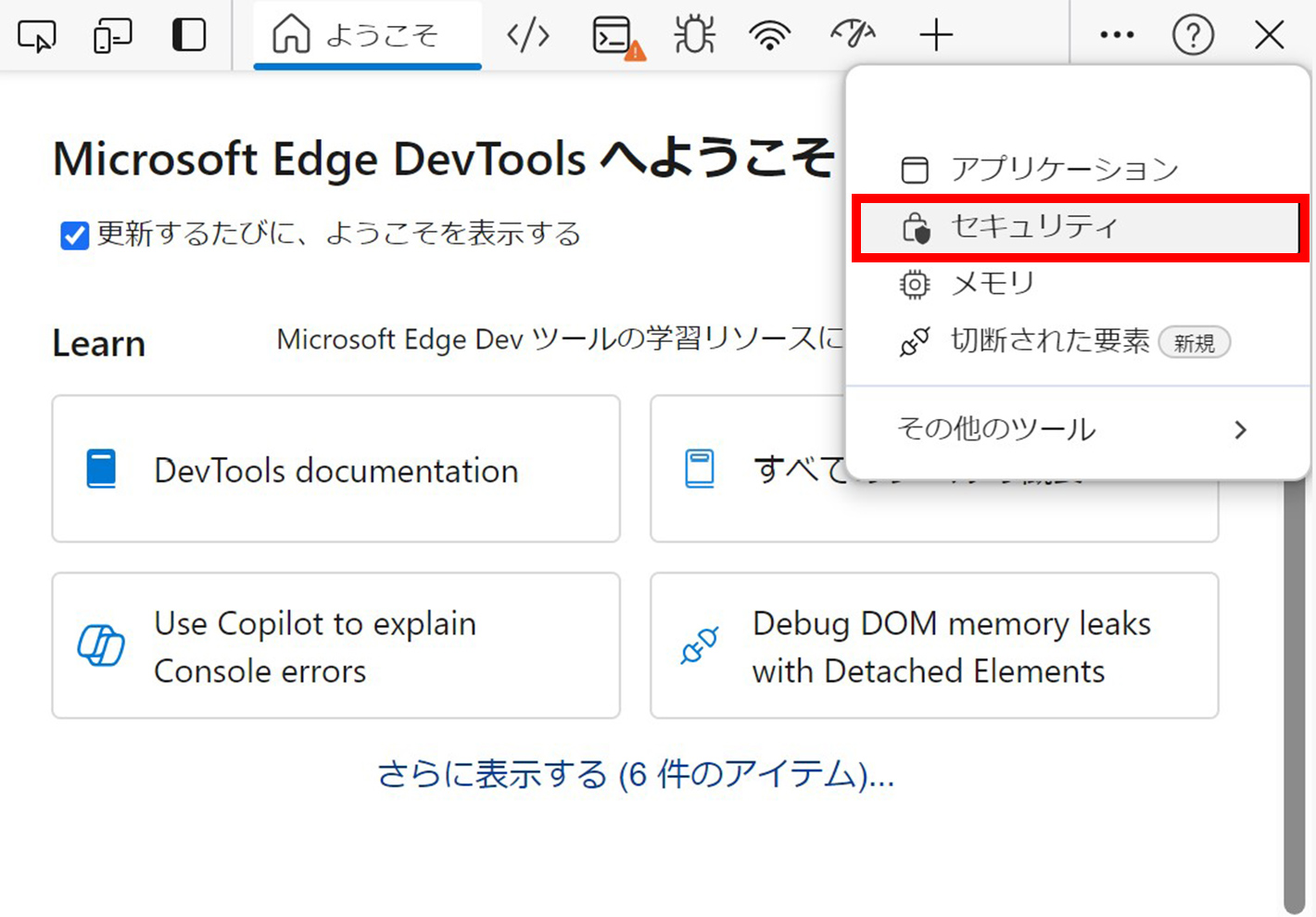Select the inspect element tool icon
This screenshot has width=1316, height=917.
click(x=37, y=36)
